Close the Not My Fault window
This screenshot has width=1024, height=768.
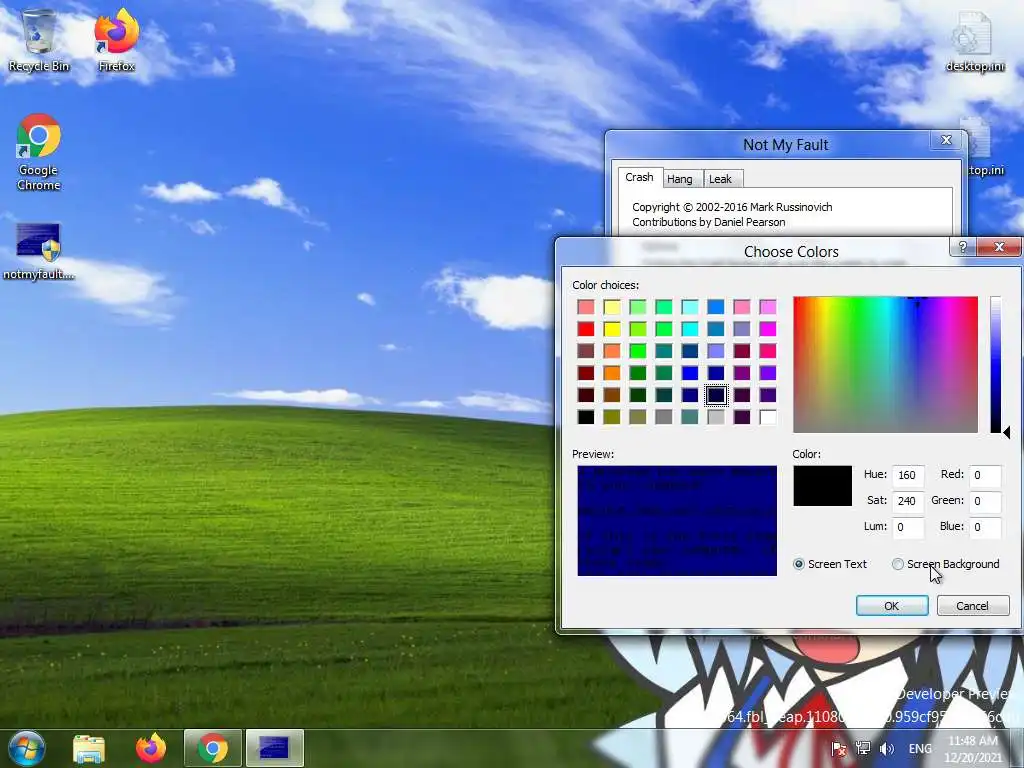pyautogui.click(x=946, y=140)
